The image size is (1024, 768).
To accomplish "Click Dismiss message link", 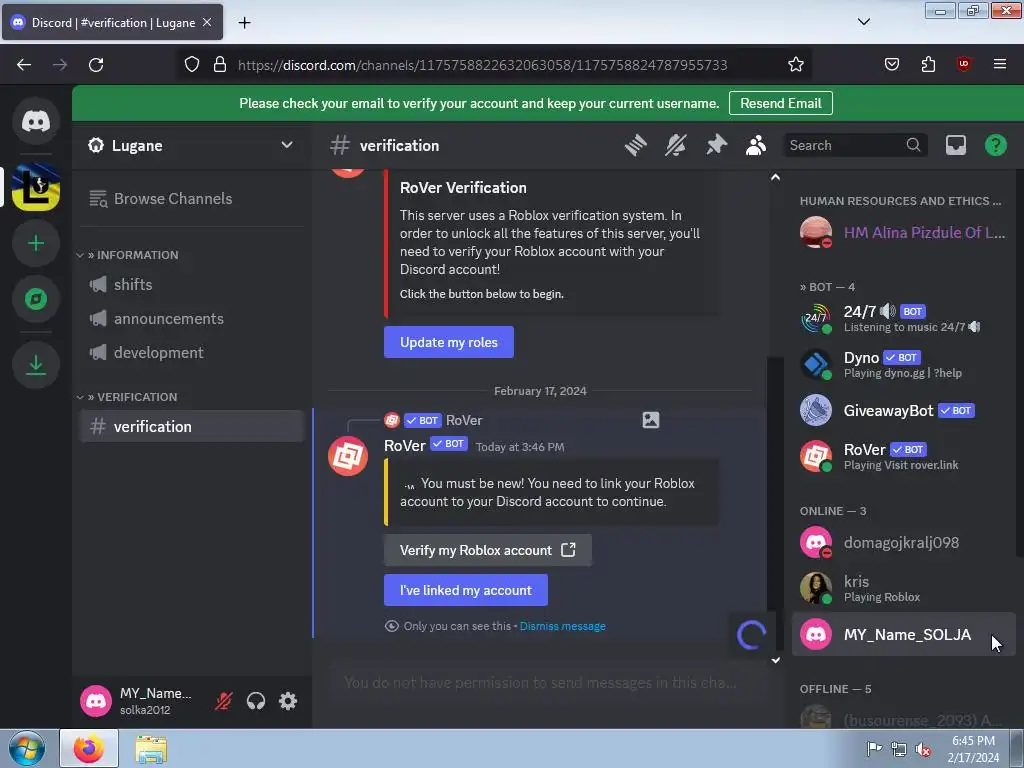I will click(562, 626).
